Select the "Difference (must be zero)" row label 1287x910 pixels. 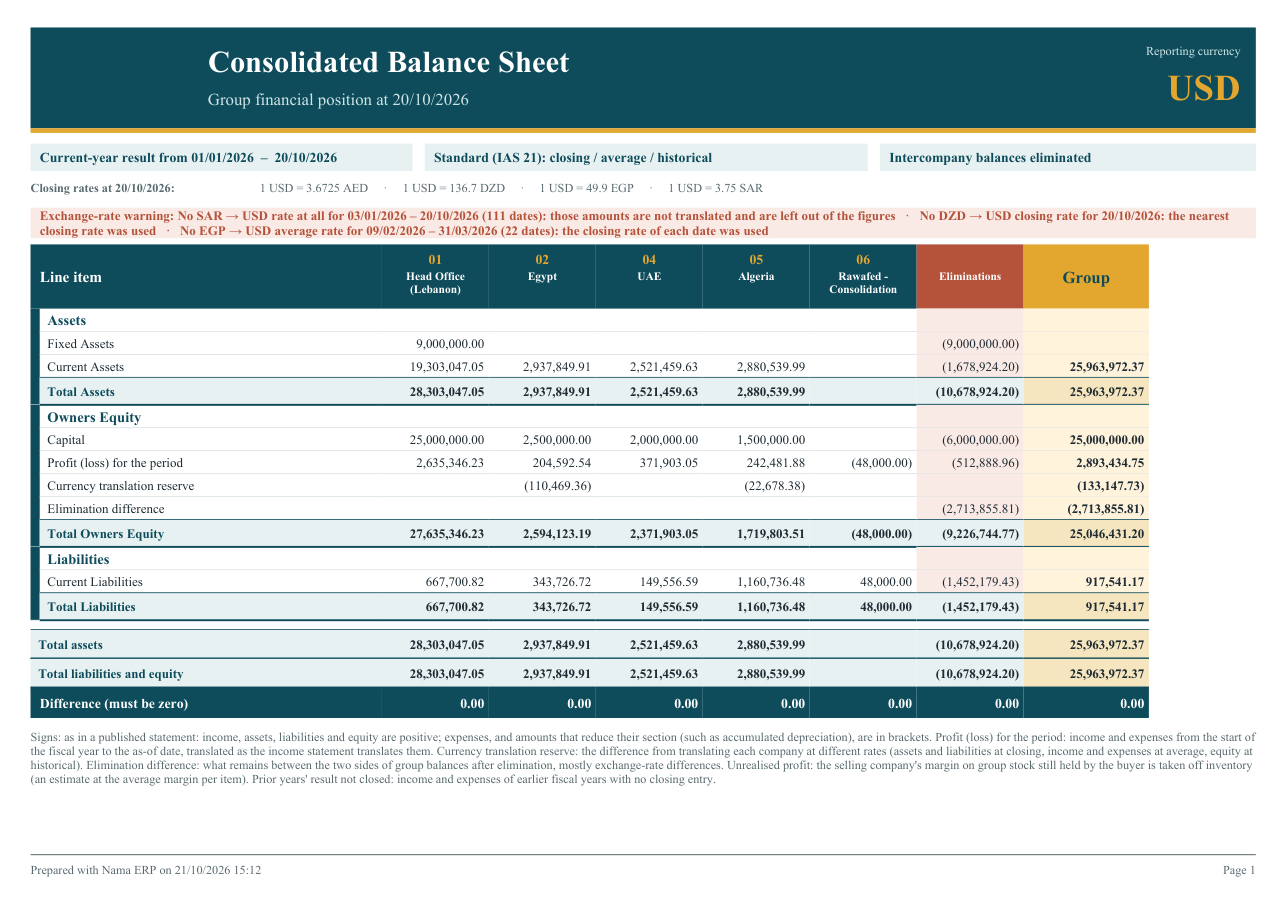(x=114, y=704)
